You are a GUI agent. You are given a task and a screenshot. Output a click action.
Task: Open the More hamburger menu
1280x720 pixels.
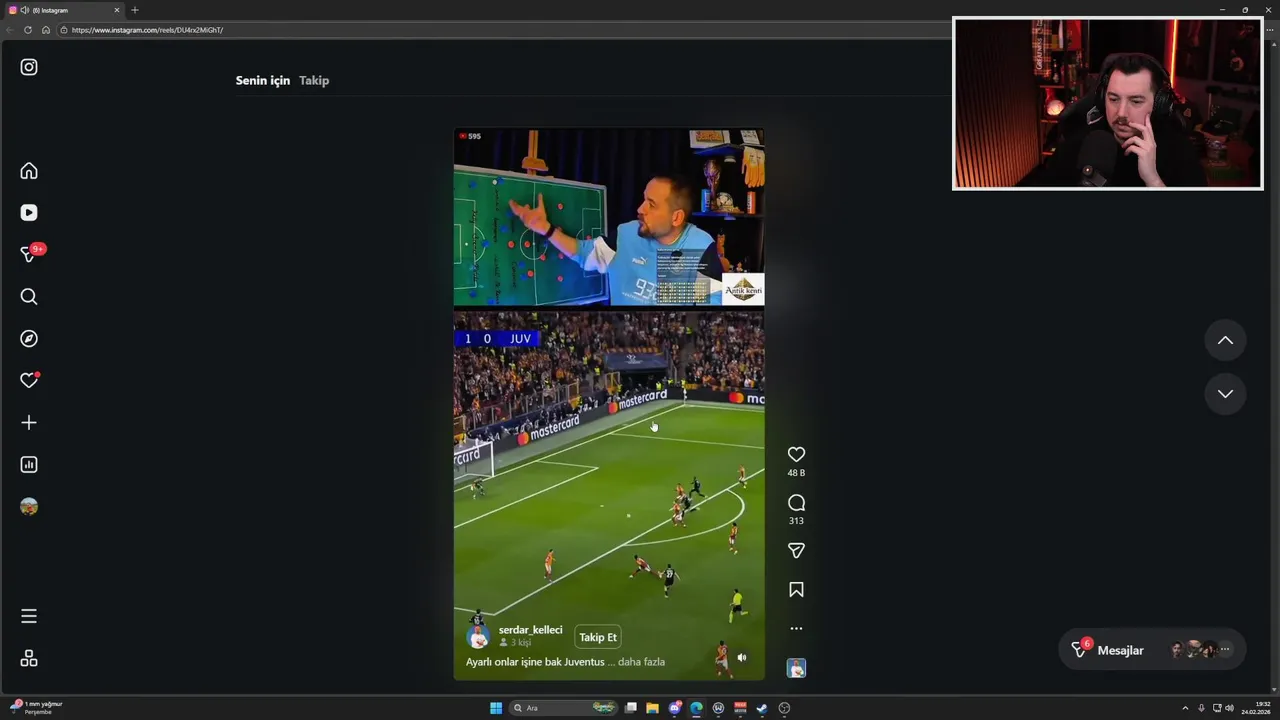29,617
